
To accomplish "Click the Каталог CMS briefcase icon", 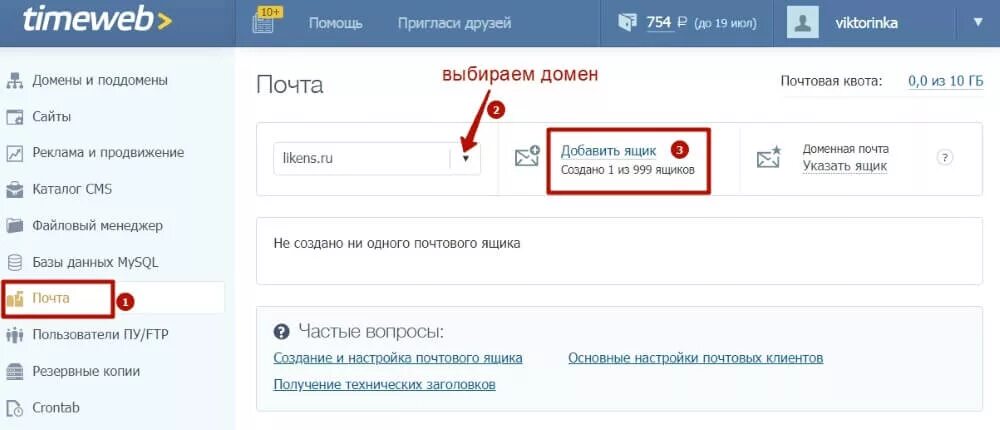I will tap(15, 189).
